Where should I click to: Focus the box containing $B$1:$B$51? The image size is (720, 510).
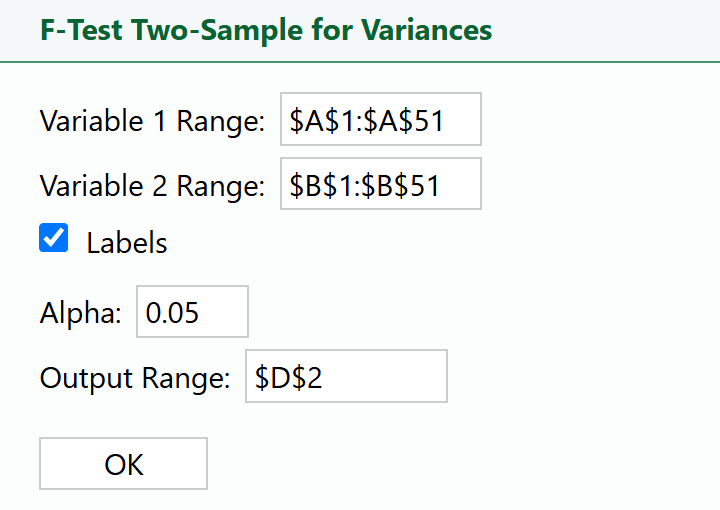tap(381, 184)
